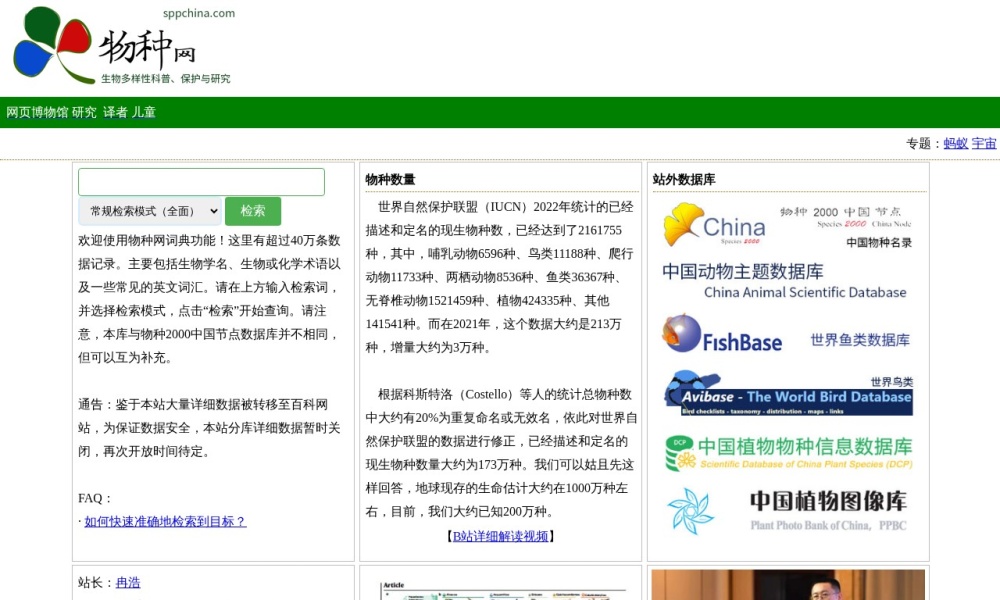Open the B站详细解读视频 link
Viewport: 1000px width, 600px height.
click(x=500, y=534)
